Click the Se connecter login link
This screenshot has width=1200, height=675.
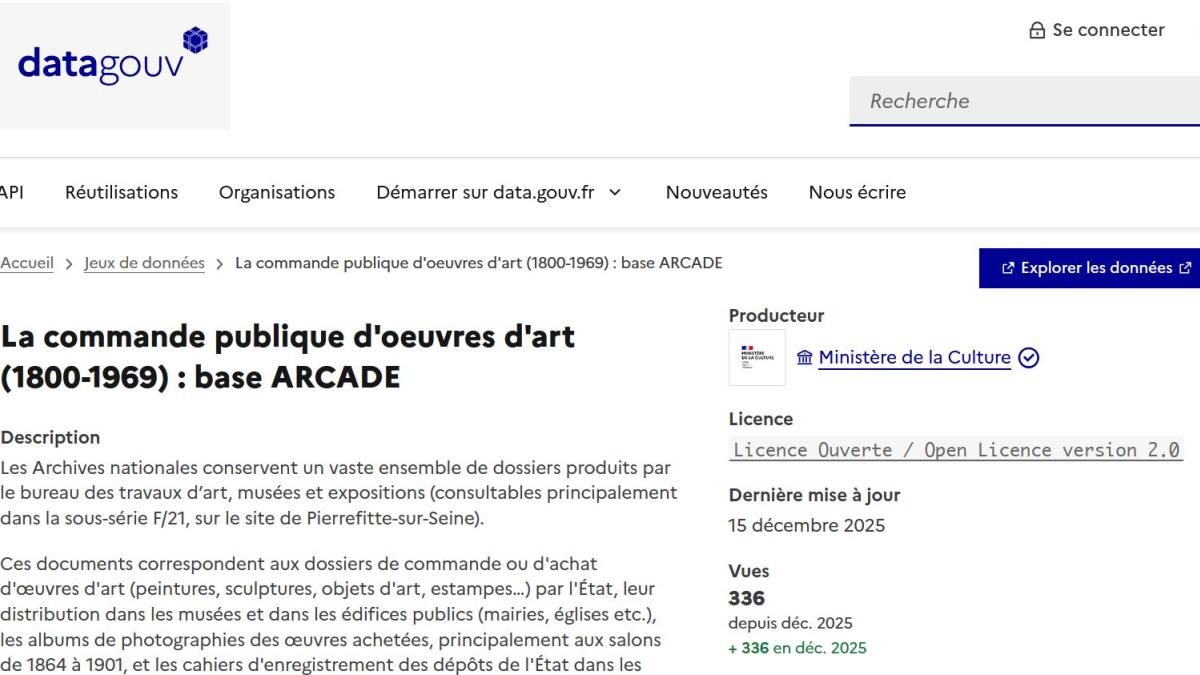coord(1107,31)
